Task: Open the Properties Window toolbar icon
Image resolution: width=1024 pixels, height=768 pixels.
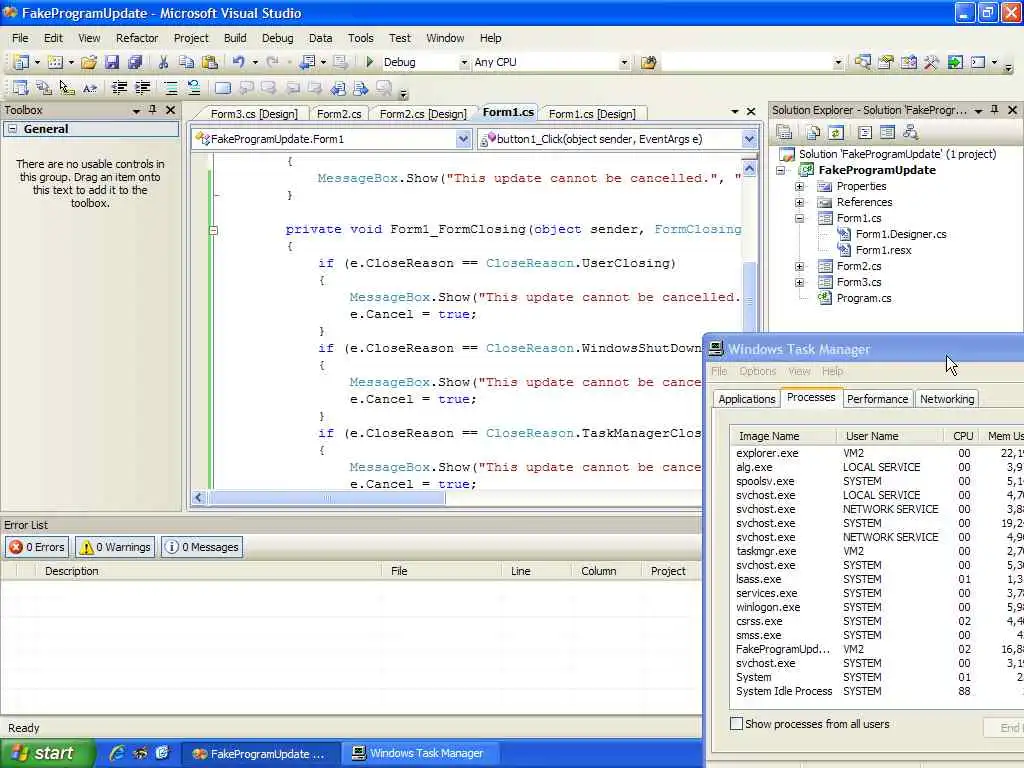Action: coord(886,63)
